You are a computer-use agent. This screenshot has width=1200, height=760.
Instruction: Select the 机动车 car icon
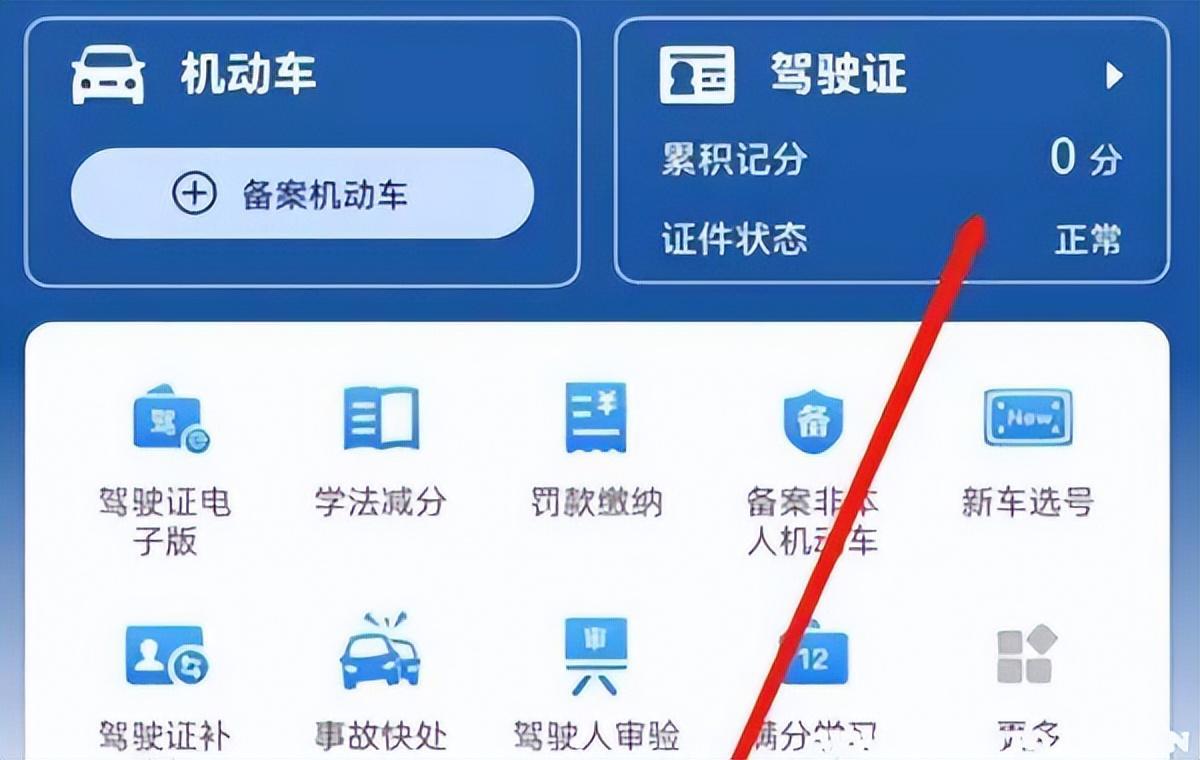[108, 76]
